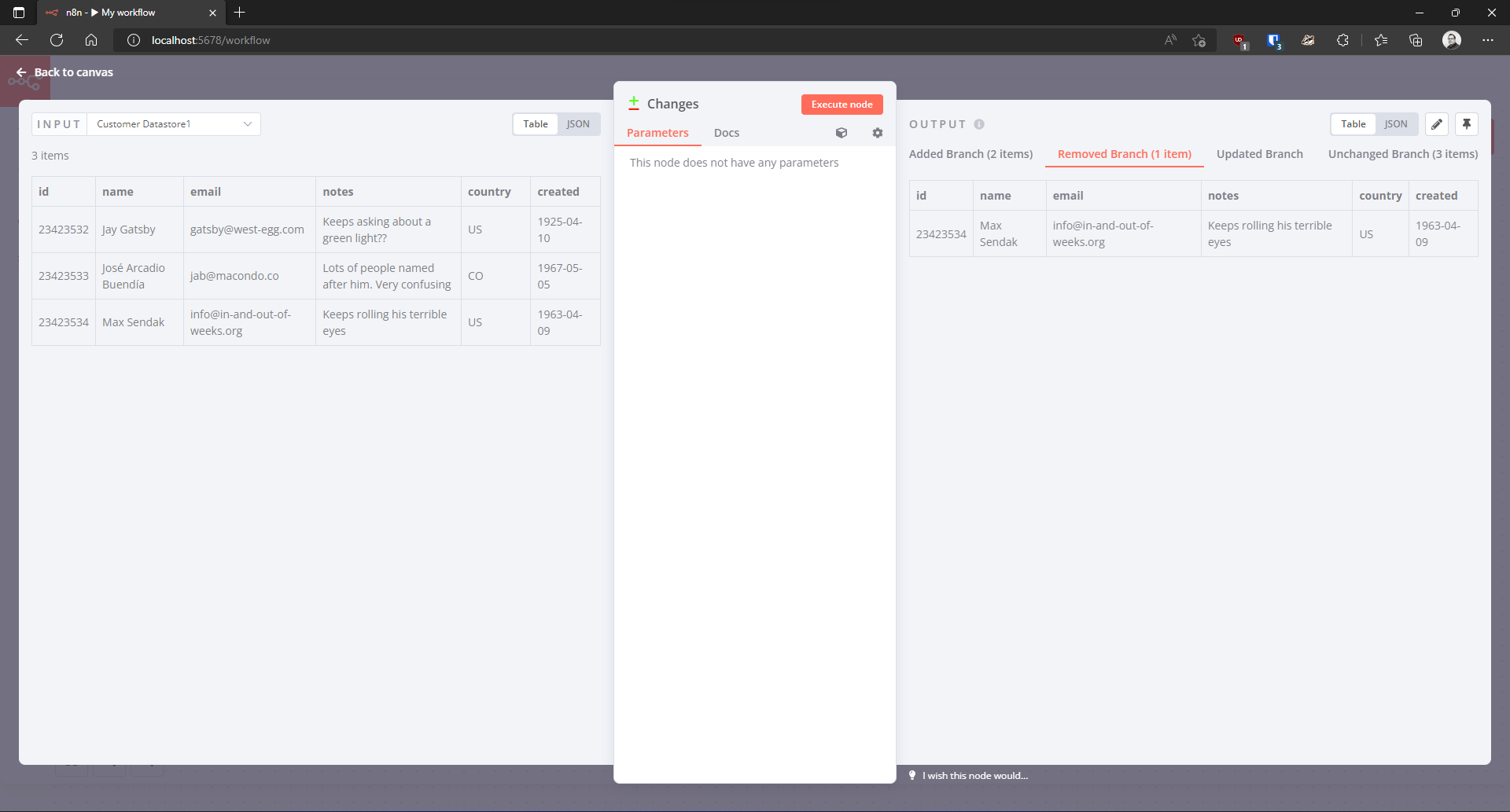Switch output view to JSON
Image resolution: width=1510 pixels, height=812 pixels.
click(1397, 123)
